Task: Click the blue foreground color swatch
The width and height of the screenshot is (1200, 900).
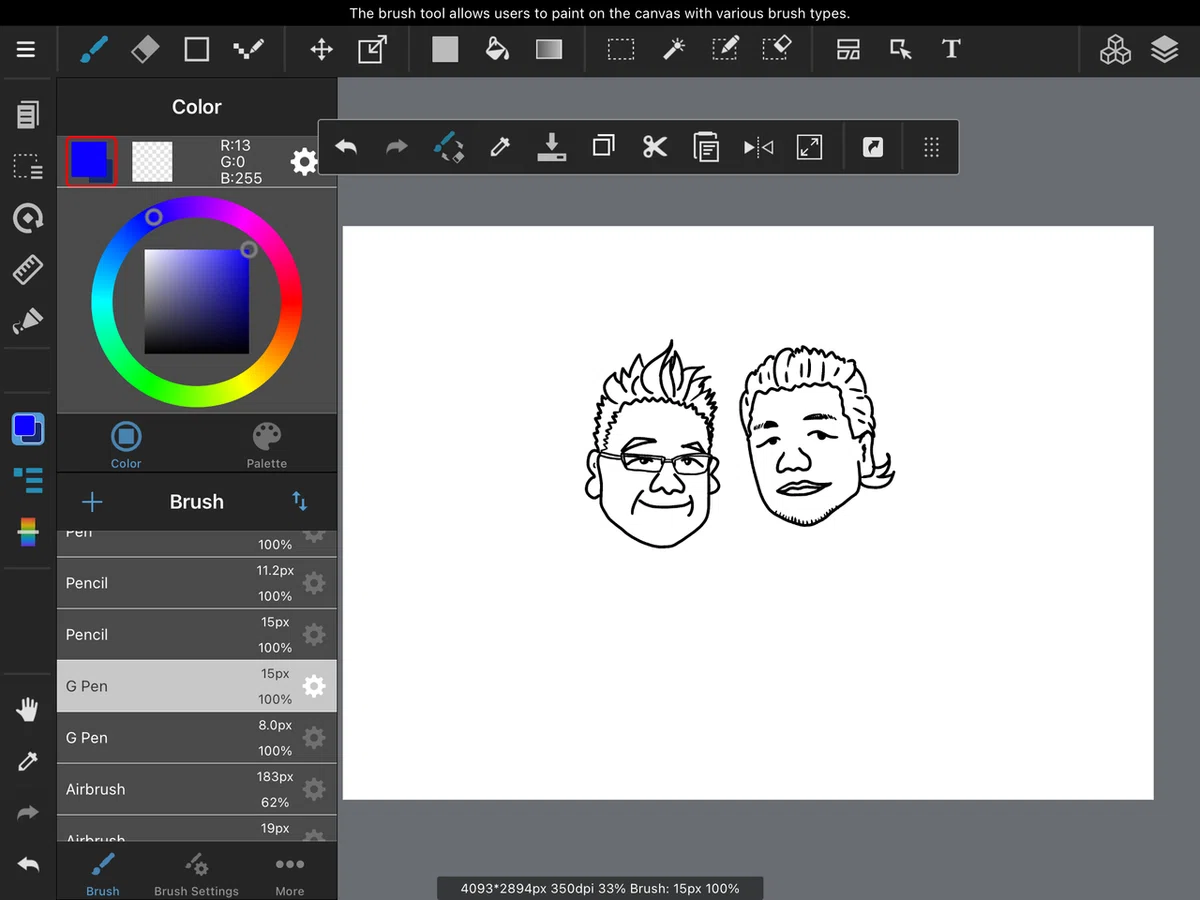Action: [91, 161]
